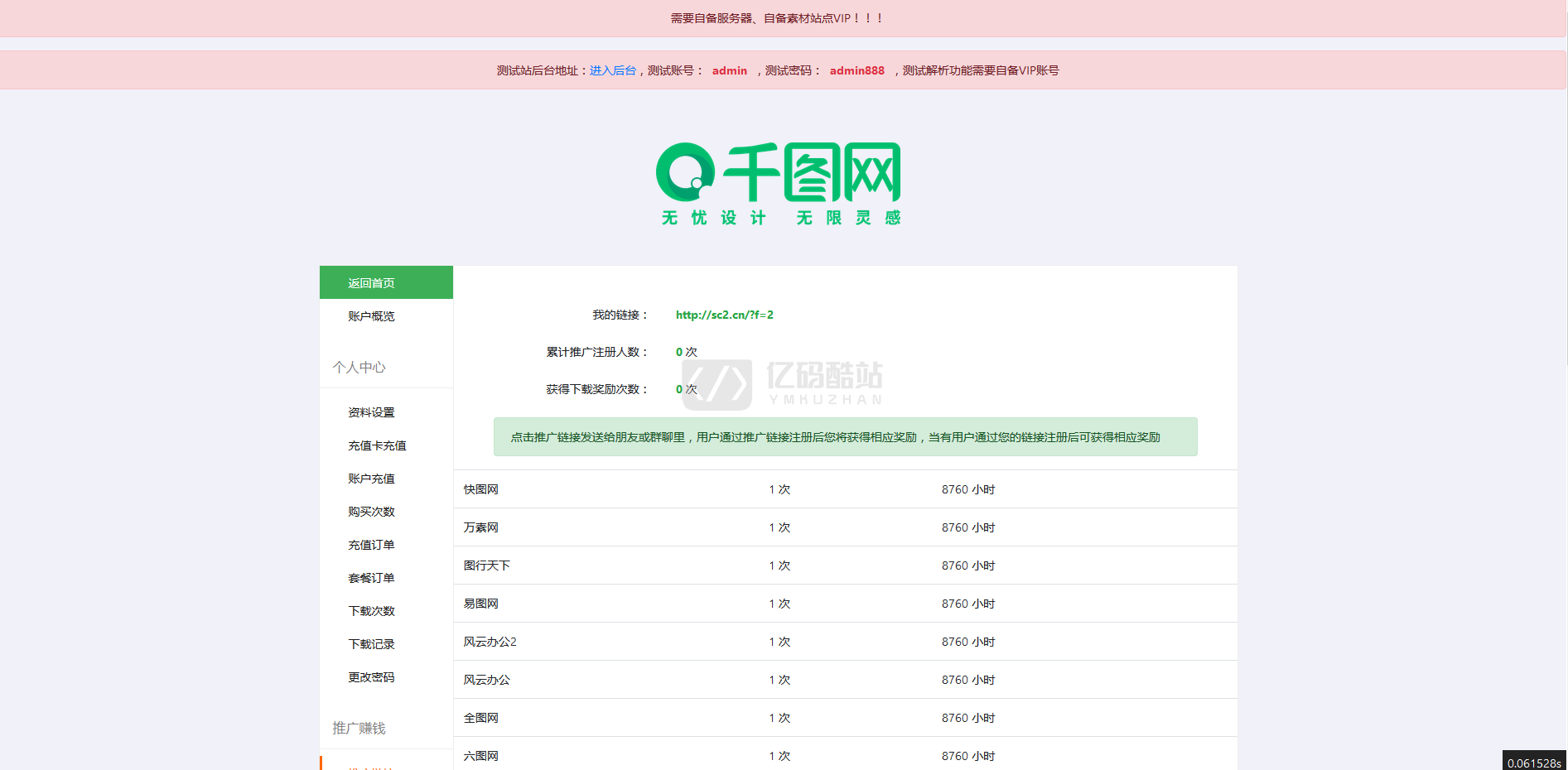
Task: Open 下载次数 in the sidebar
Action: [371, 611]
